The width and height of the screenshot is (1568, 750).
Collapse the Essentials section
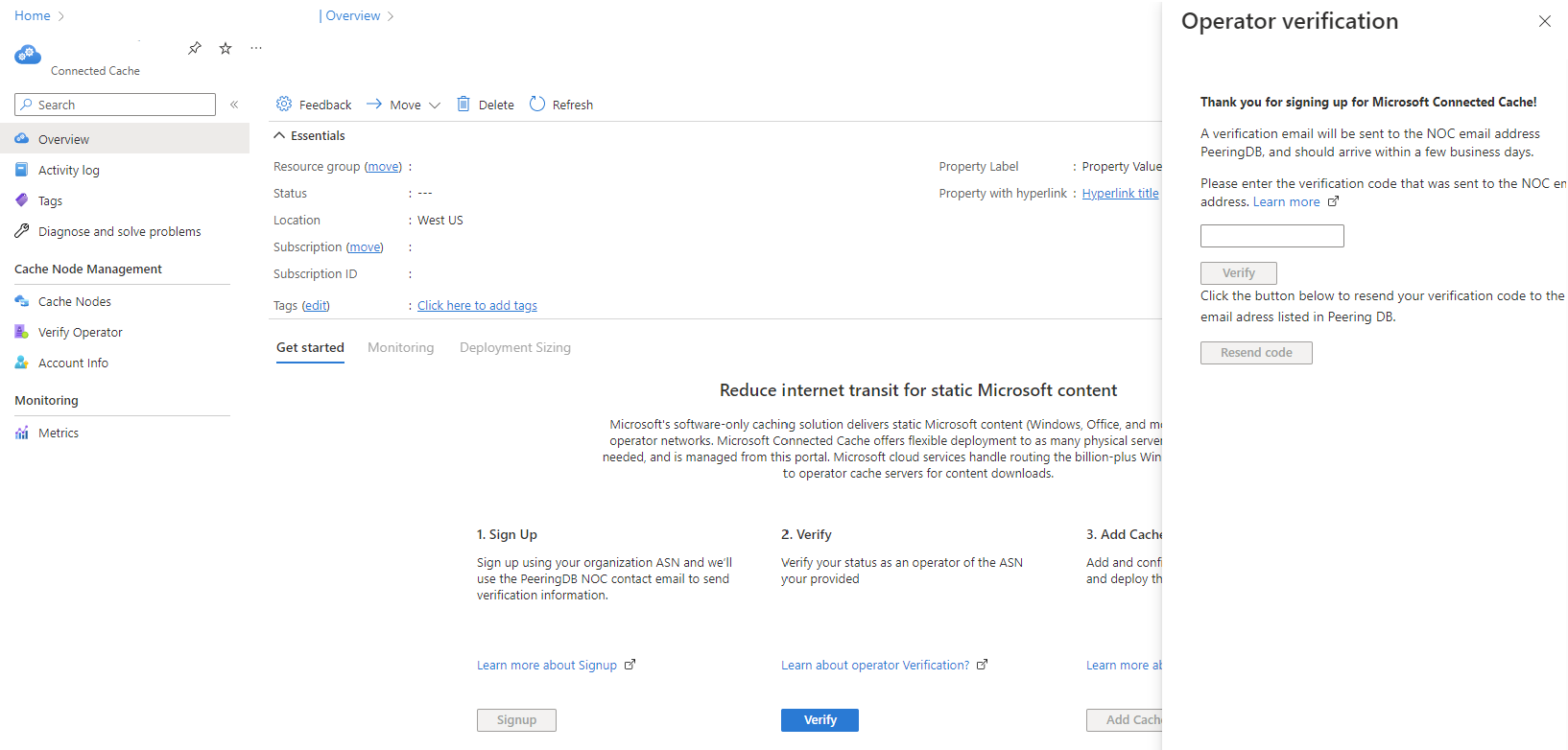tap(279, 135)
